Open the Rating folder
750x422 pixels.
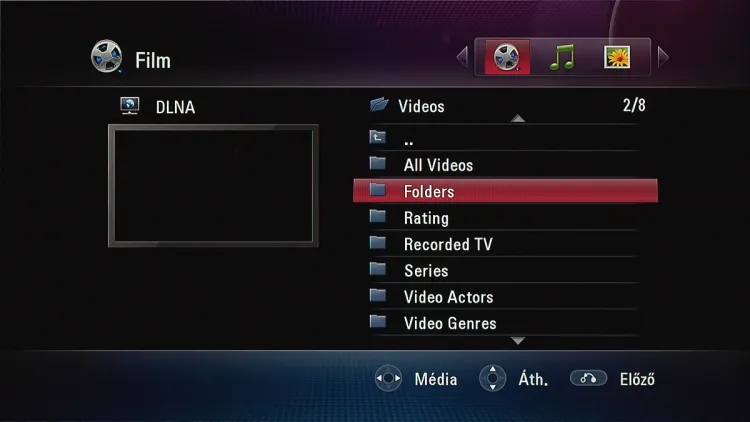tap(505, 218)
